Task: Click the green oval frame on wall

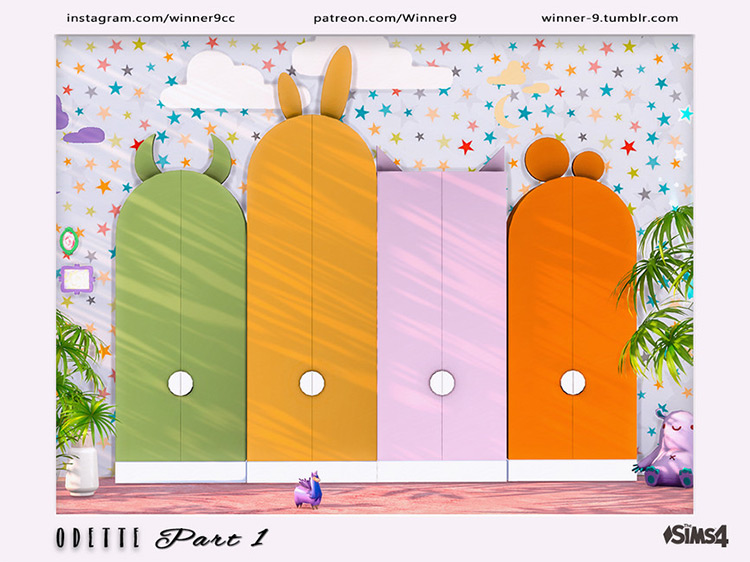Action: (x=69, y=241)
